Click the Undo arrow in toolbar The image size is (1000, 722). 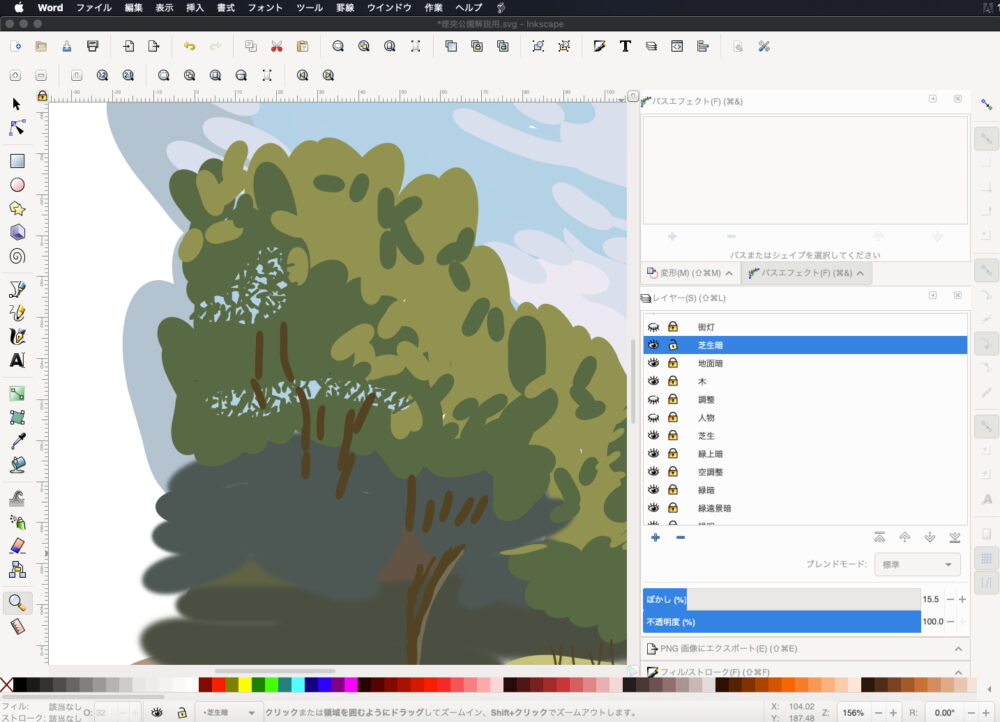click(x=189, y=46)
